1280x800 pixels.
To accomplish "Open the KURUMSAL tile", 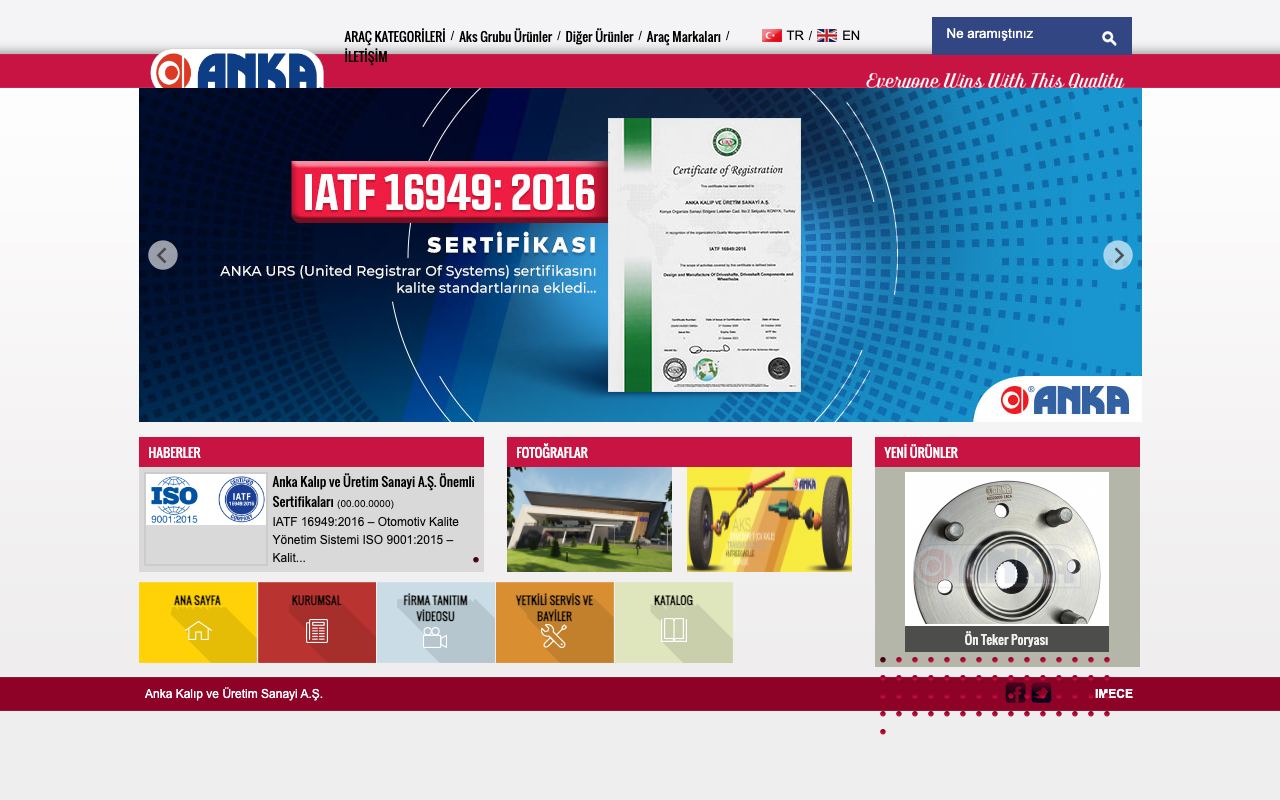I will coord(317,622).
